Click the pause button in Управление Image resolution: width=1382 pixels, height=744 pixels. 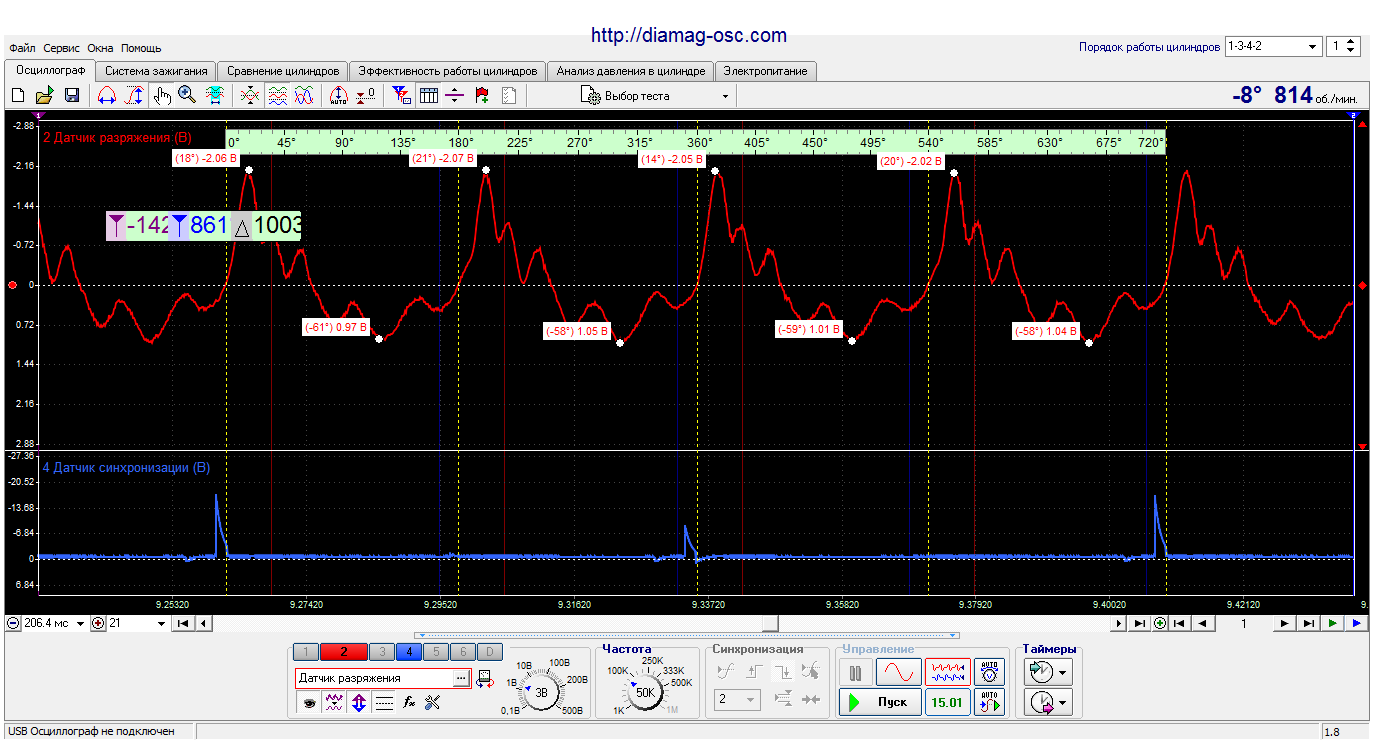[x=855, y=671]
